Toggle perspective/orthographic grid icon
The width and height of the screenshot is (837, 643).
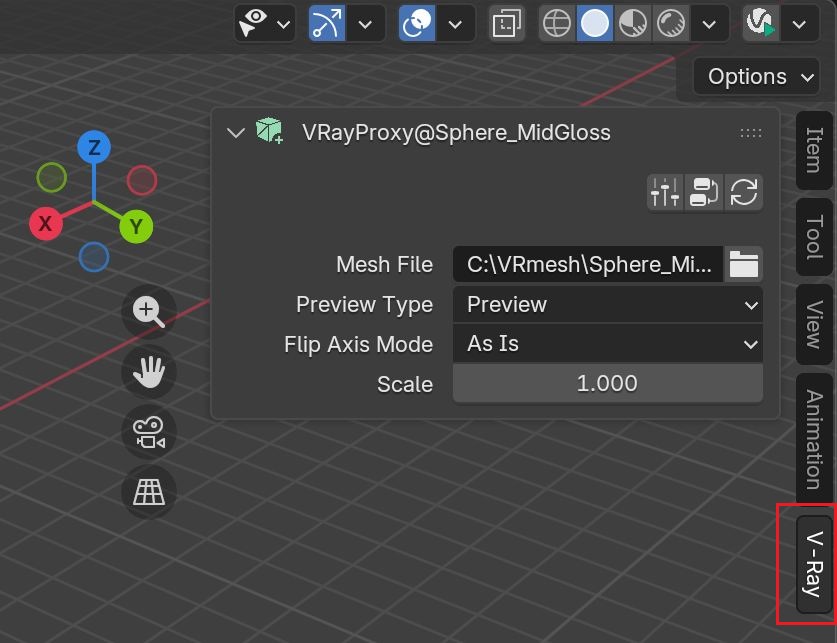[149, 492]
